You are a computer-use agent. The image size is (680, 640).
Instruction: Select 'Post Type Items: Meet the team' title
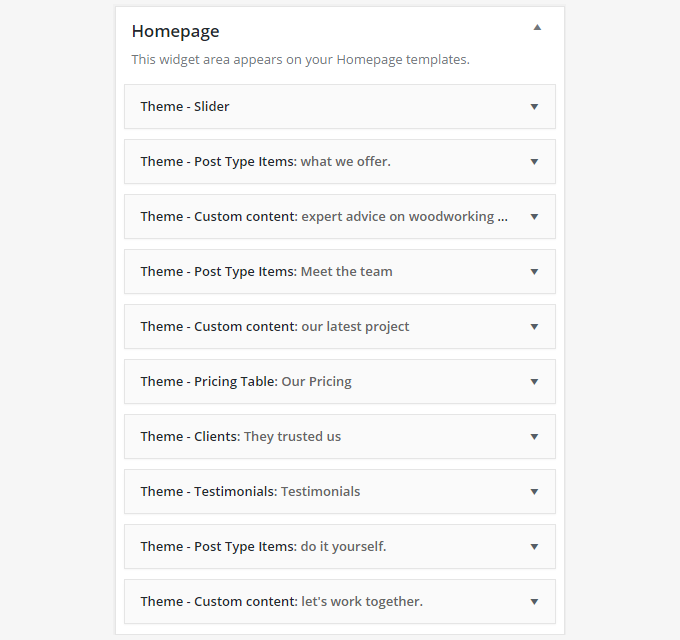tap(266, 272)
